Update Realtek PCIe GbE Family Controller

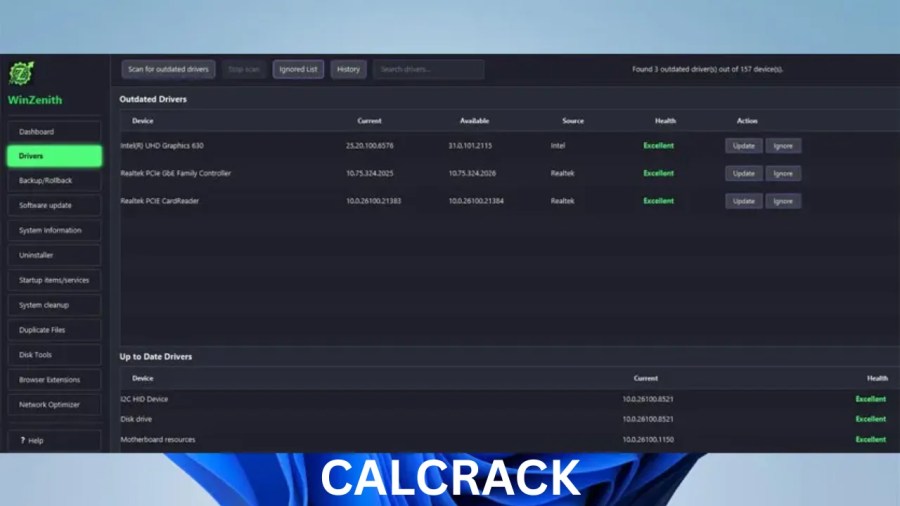click(x=744, y=173)
